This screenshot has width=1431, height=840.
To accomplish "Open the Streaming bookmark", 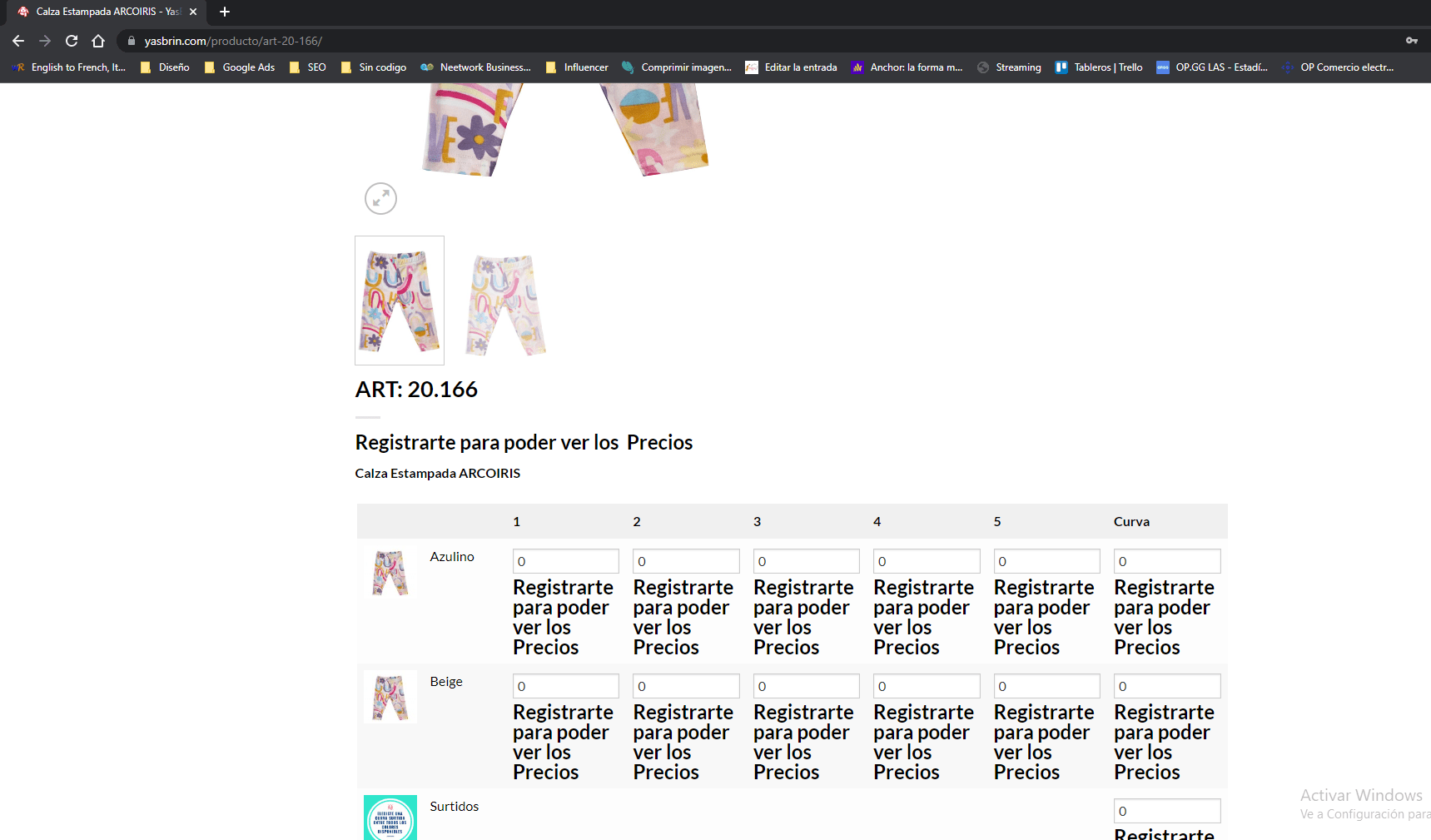I will point(1009,67).
